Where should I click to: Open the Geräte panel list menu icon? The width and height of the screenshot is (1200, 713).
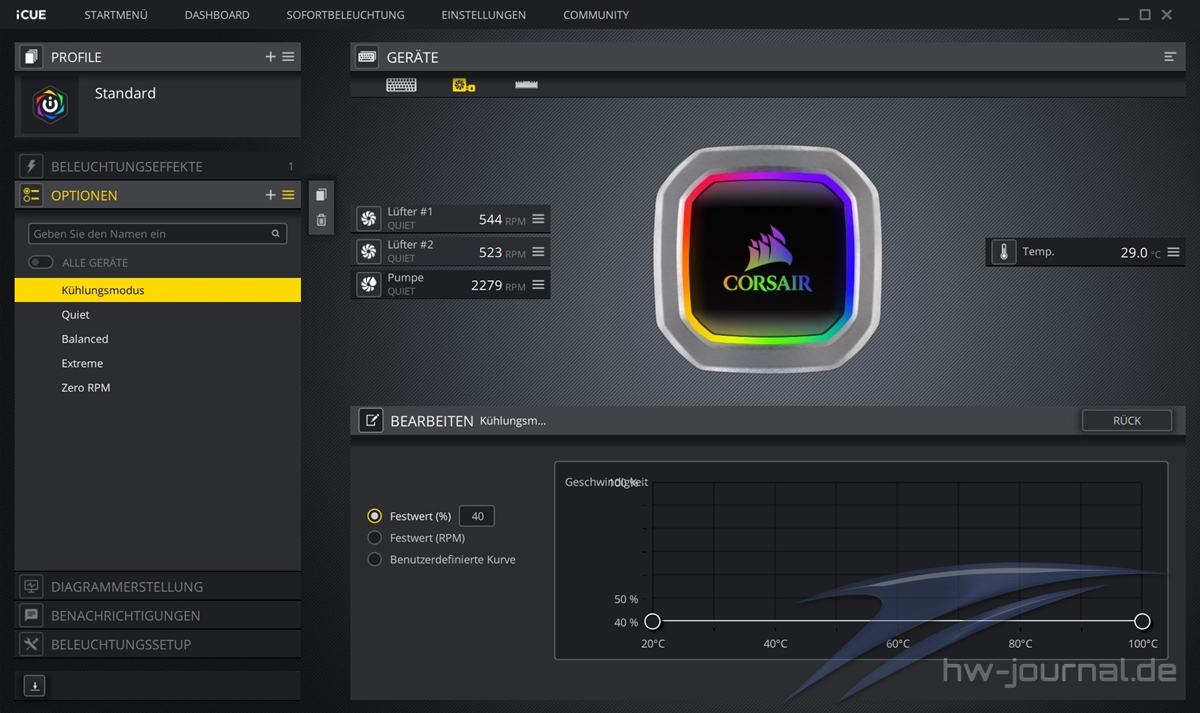(1170, 57)
